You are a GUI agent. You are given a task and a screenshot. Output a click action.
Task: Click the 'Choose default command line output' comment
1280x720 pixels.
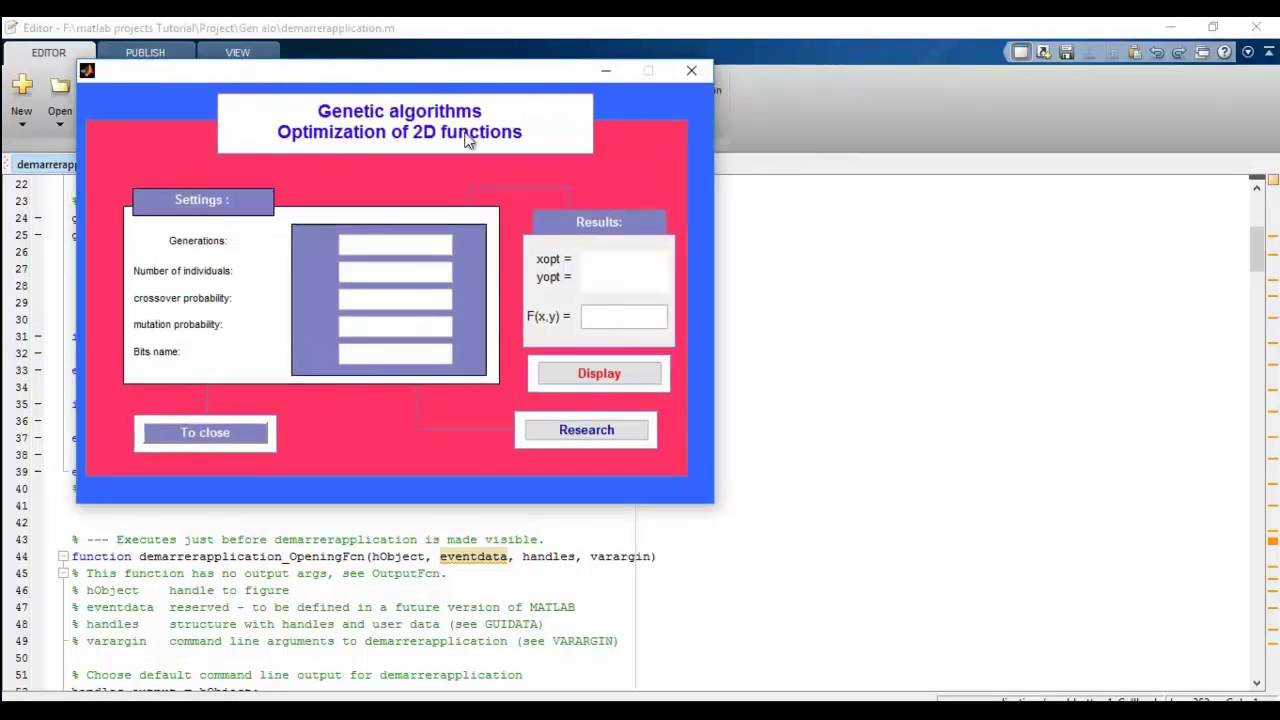click(297, 675)
